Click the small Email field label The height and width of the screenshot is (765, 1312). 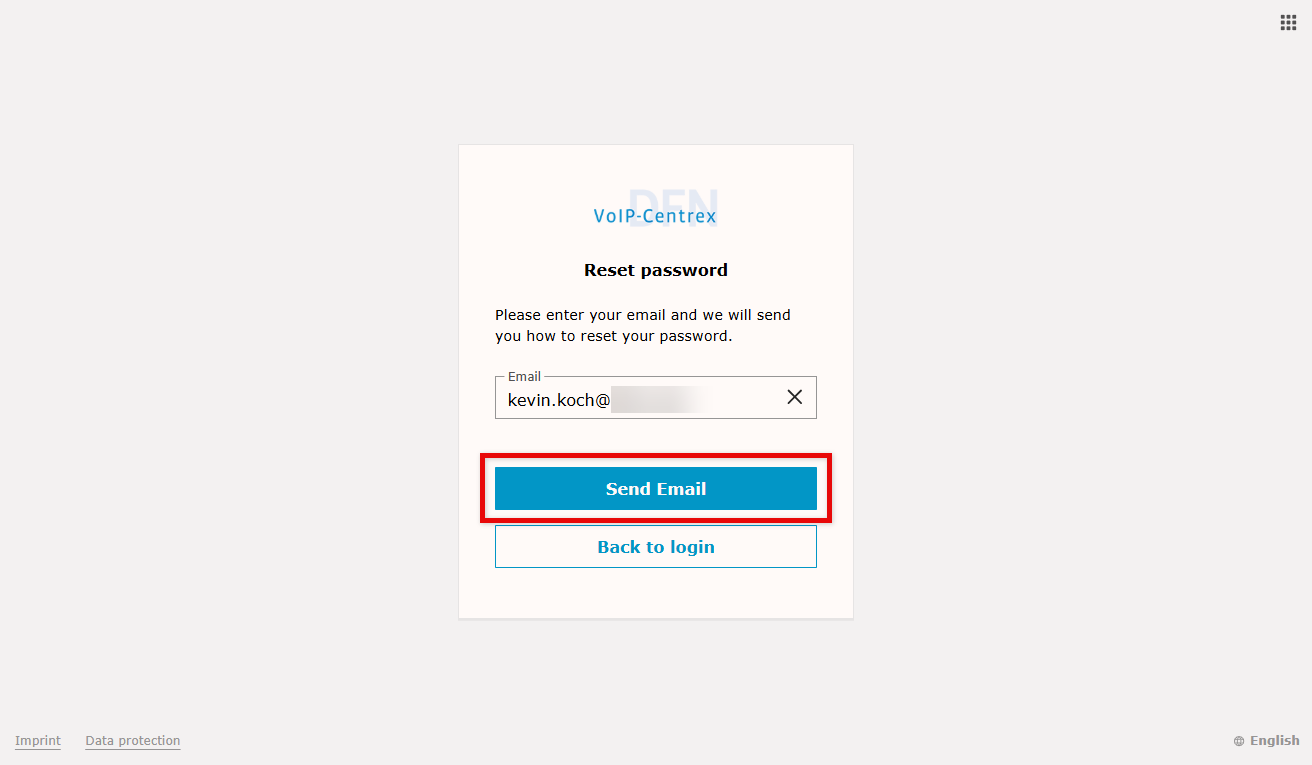pos(524,377)
